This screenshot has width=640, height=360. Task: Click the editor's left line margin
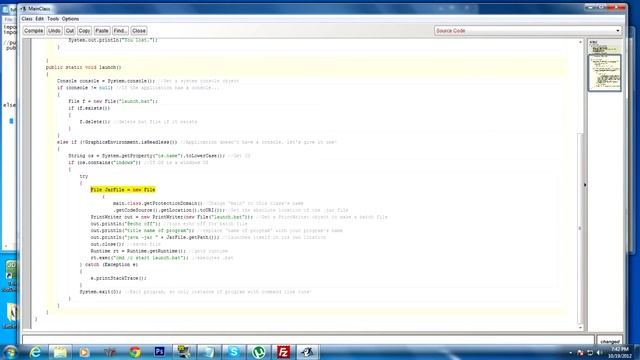27,184
